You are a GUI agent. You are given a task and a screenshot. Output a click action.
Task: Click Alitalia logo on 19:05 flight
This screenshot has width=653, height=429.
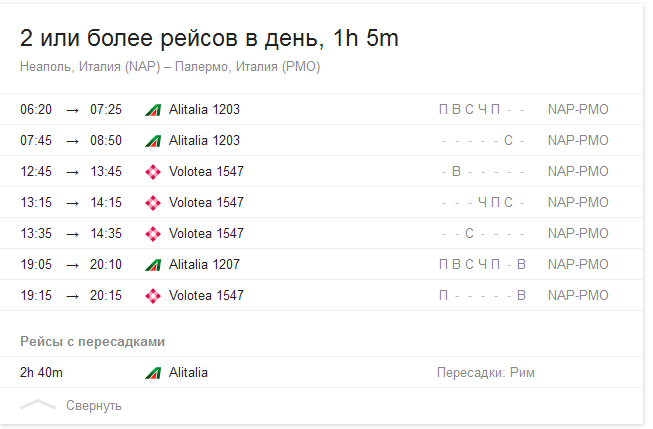coord(153,265)
